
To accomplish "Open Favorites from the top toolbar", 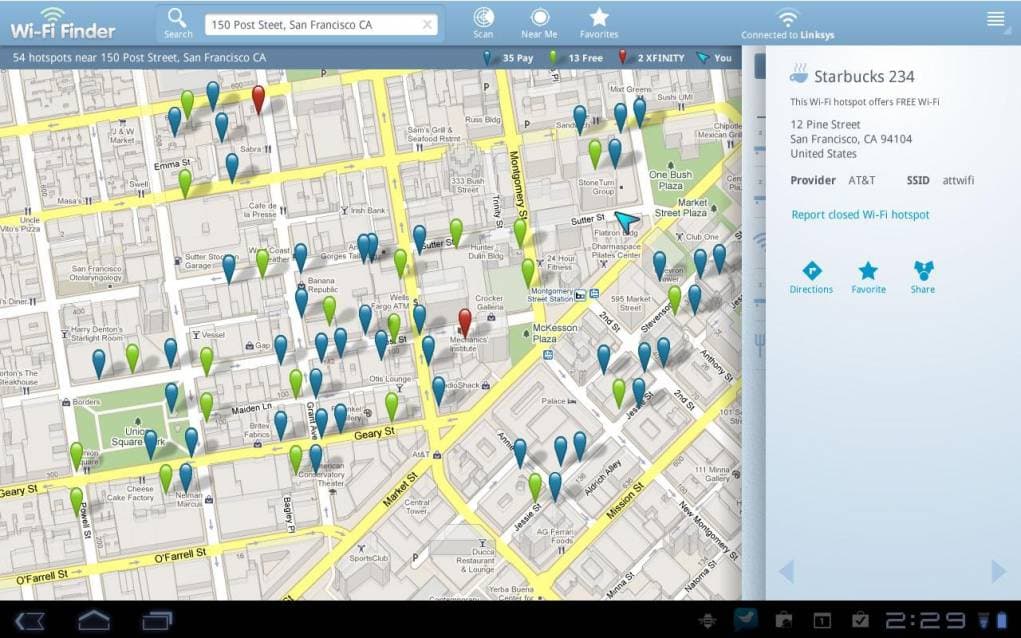I will [x=598, y=20].
